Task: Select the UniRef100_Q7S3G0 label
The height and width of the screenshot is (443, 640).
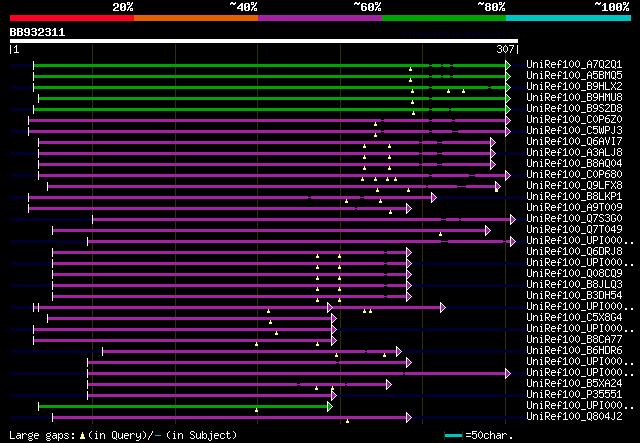Action: point(574,219)
